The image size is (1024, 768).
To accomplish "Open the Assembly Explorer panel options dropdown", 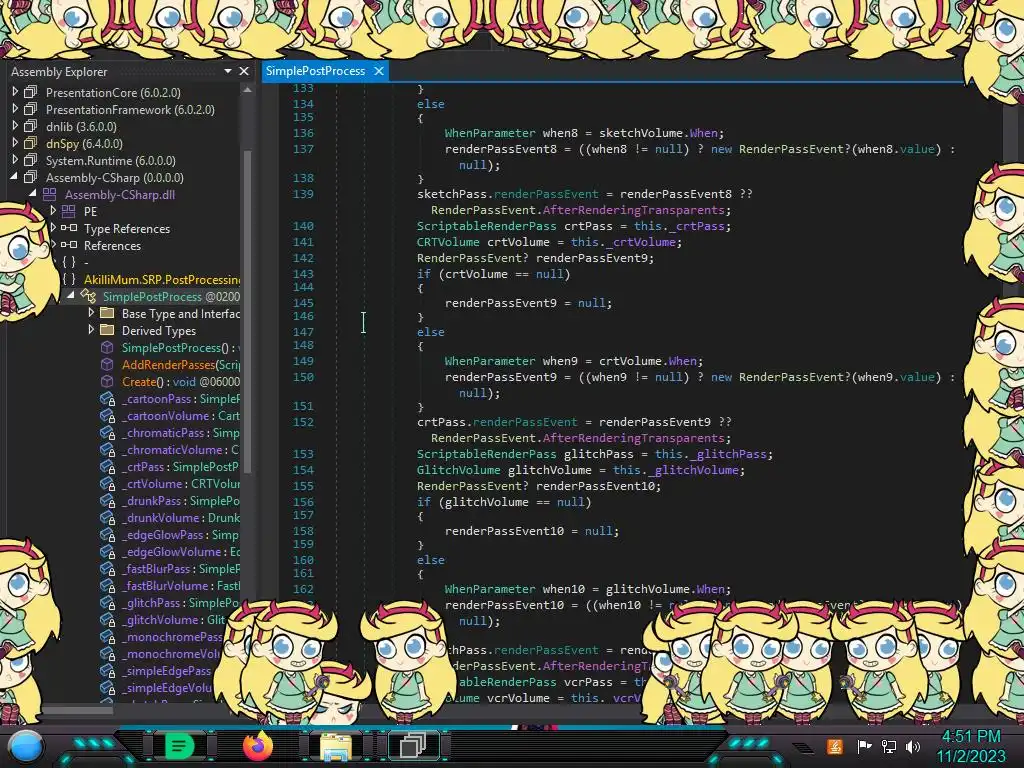I will (228, 71).
